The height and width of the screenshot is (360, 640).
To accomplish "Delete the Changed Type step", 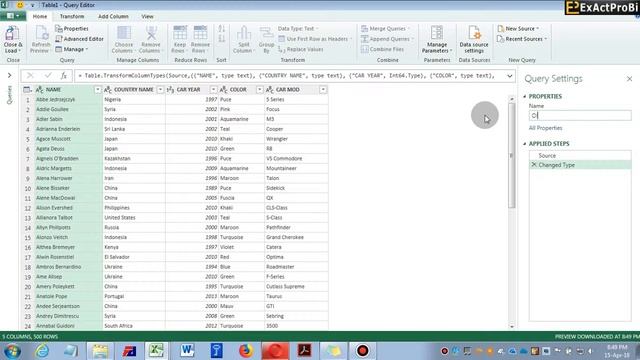I will 533,165.
